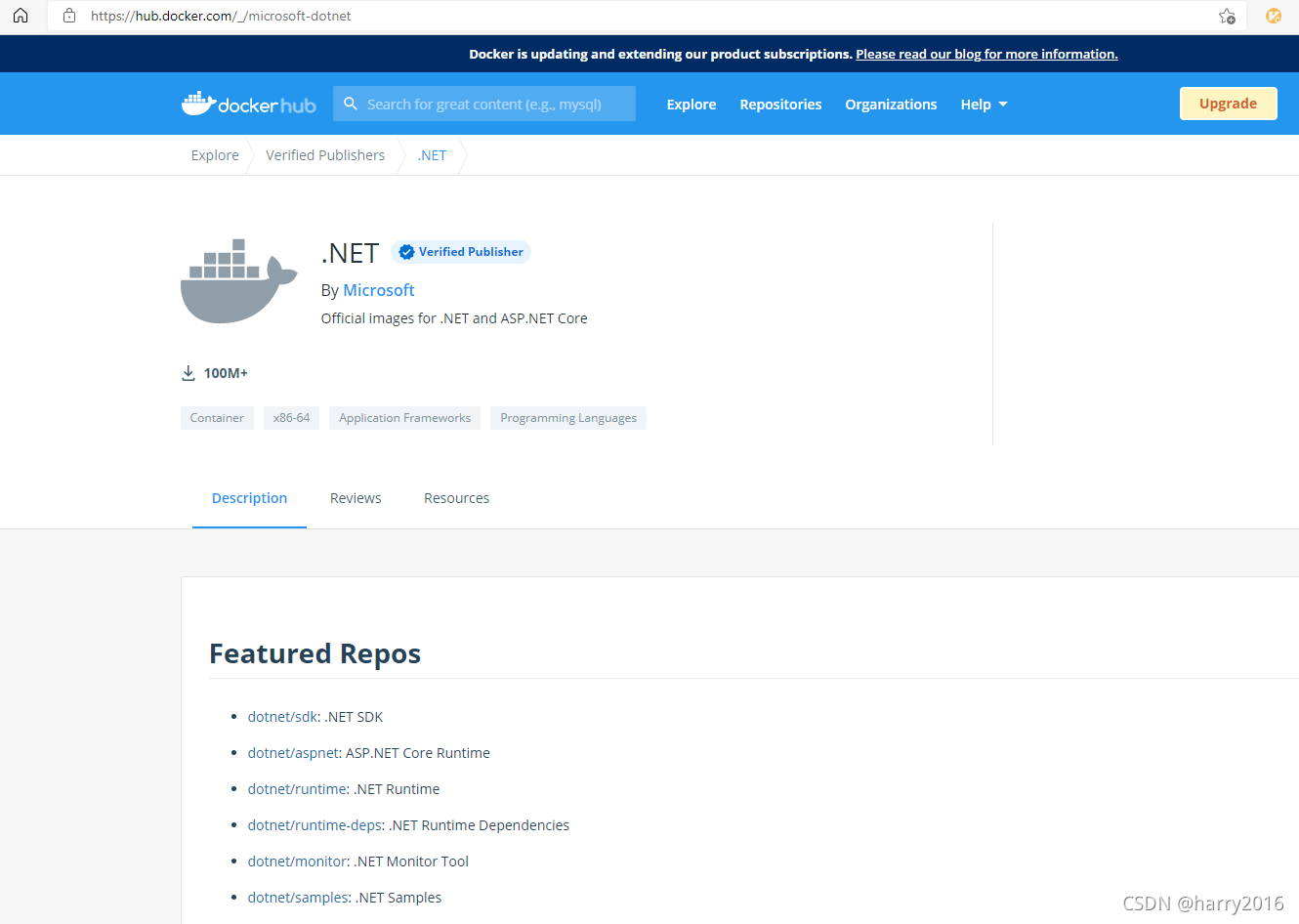Screen dimensions: 1299x924
Task: Open Explore in the top navigation
Action: (x=691, y=105)
